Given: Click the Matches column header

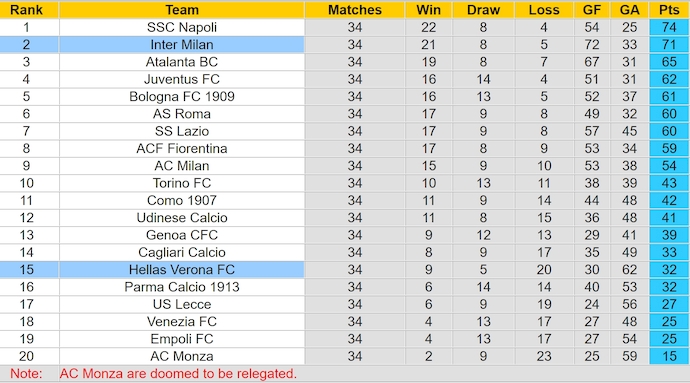Looking at the screenshot, I should (x=355, y=10).
